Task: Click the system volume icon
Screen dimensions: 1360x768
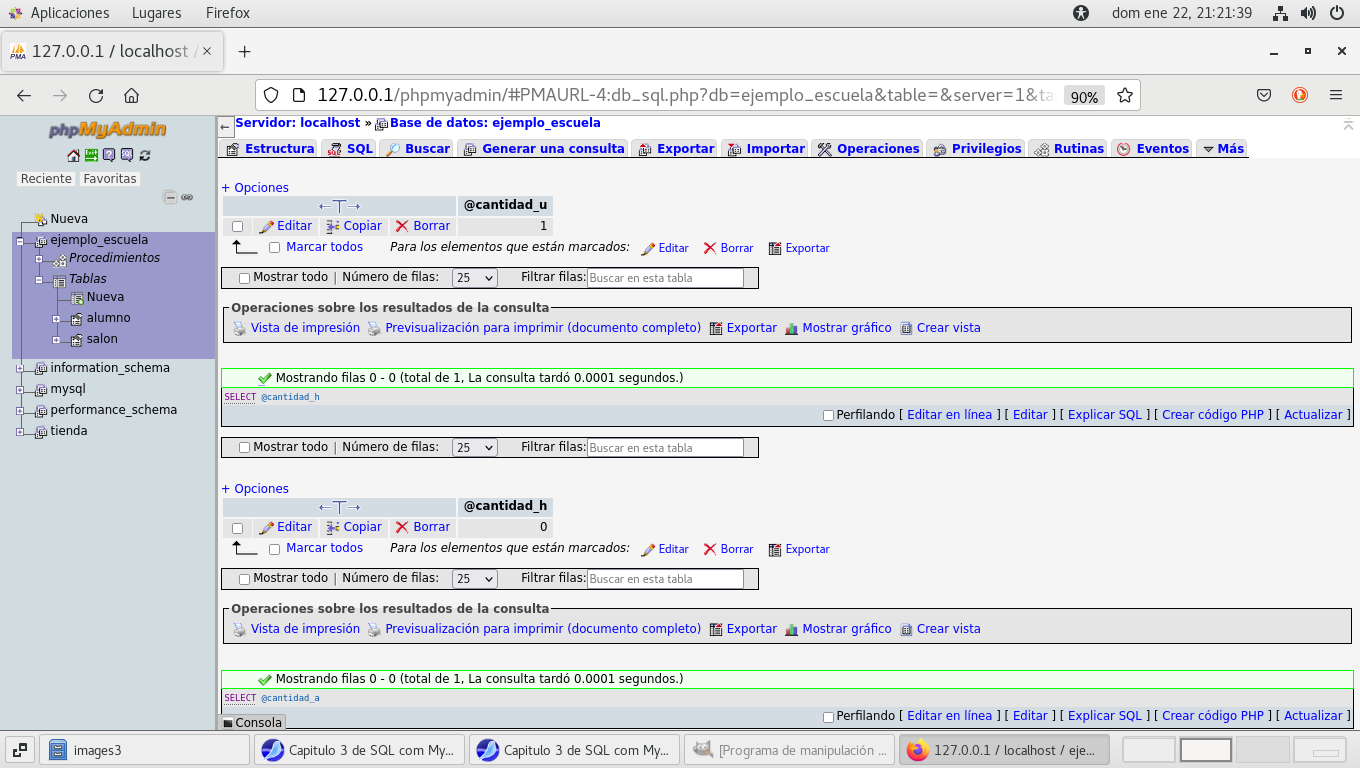Action: click(x=1308, y=13)
